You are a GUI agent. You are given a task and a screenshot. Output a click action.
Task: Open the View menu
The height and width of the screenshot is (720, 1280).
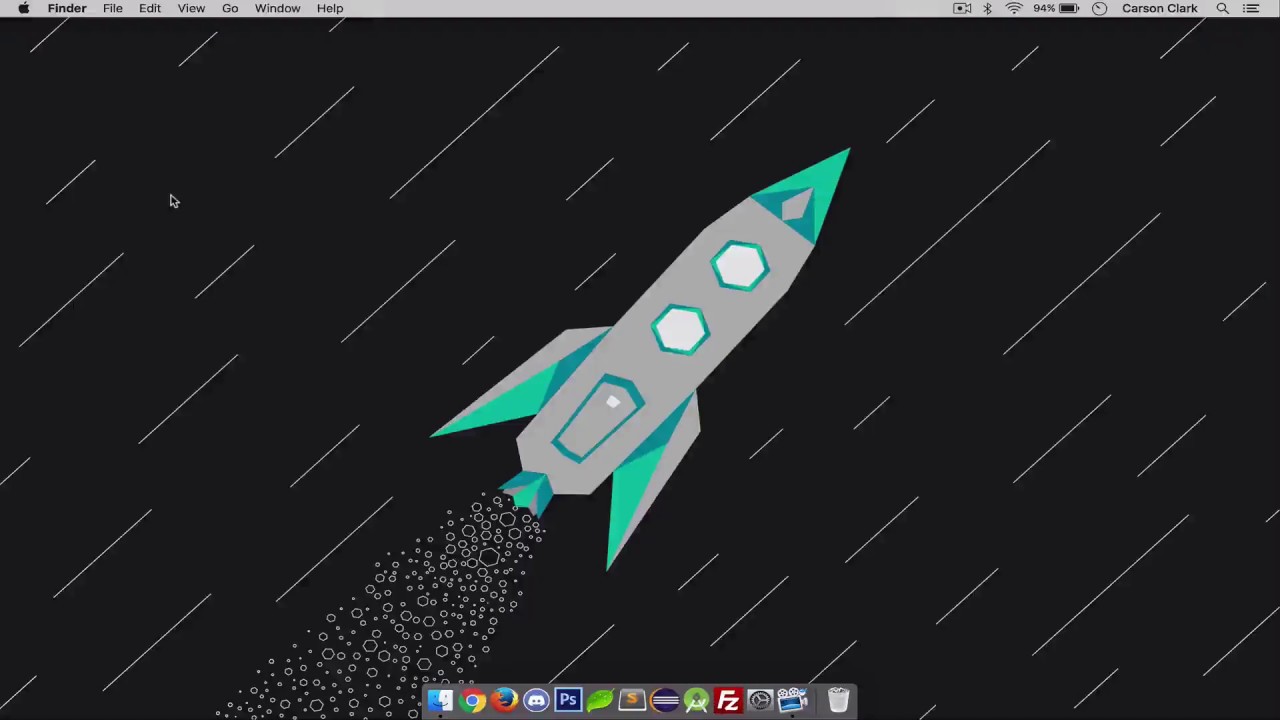pyautogui.click(x=191, y=8)
